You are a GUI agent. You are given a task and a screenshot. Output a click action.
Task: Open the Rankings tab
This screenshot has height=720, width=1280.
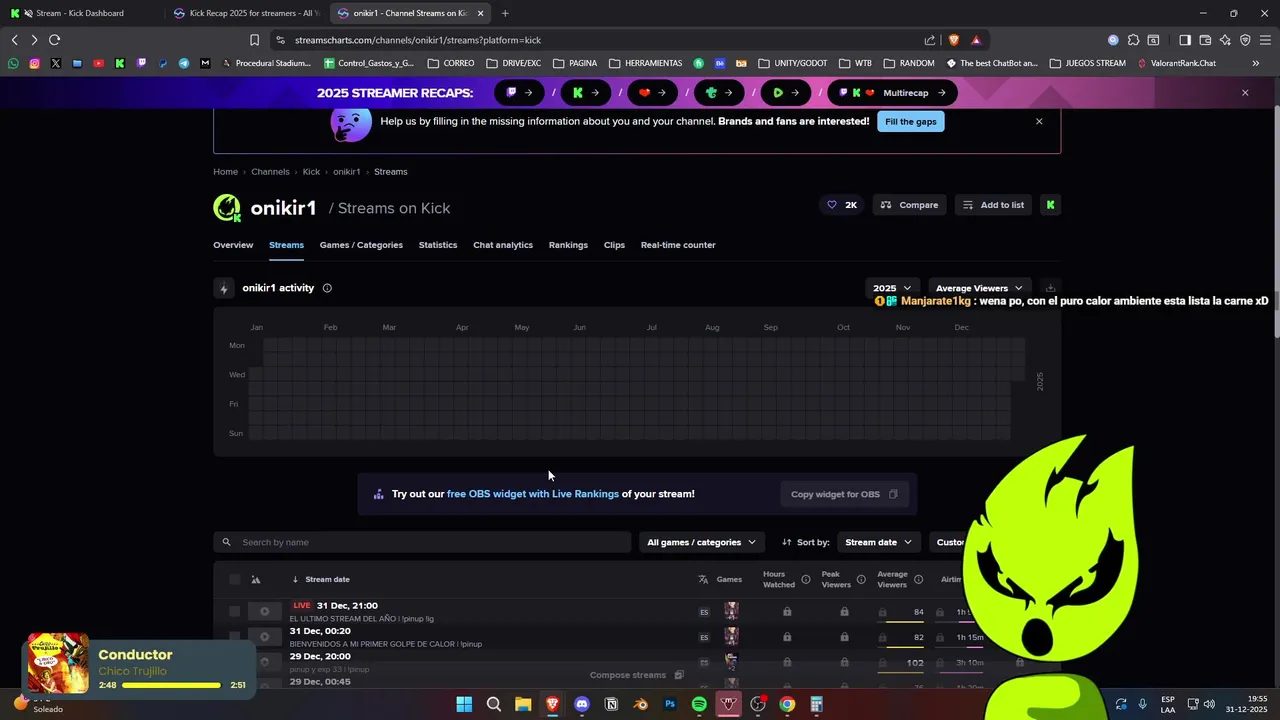click(x=568, y=245)
